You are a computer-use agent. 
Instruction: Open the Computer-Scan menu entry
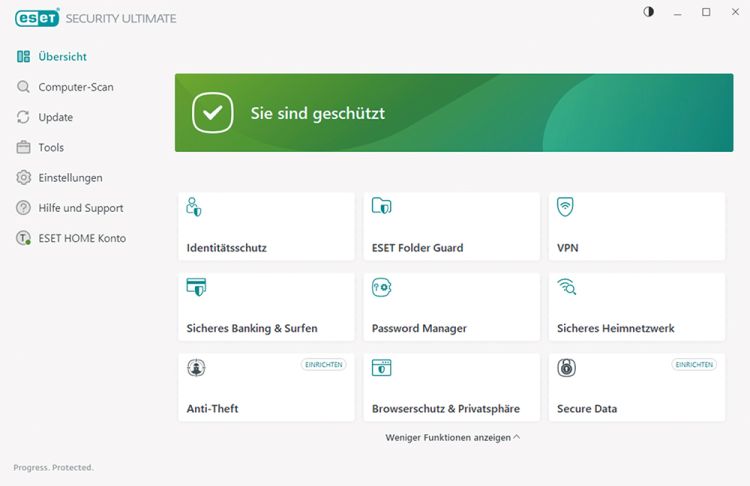click(x=76, y=87)
